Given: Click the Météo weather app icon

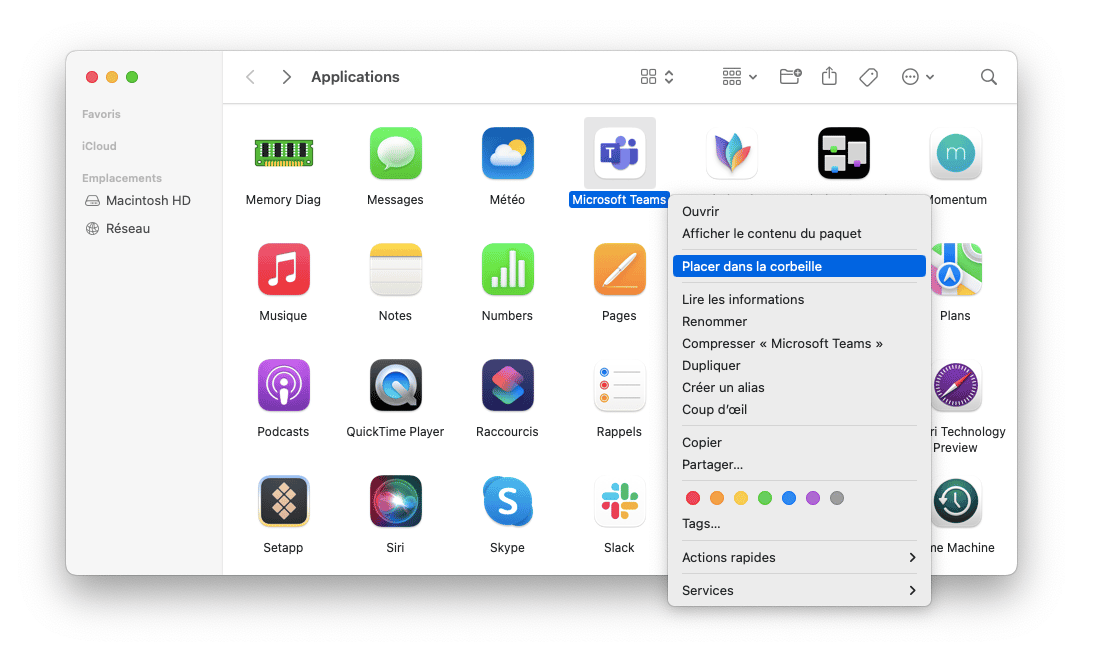Looking at the screenshot, I should point(507,153).
